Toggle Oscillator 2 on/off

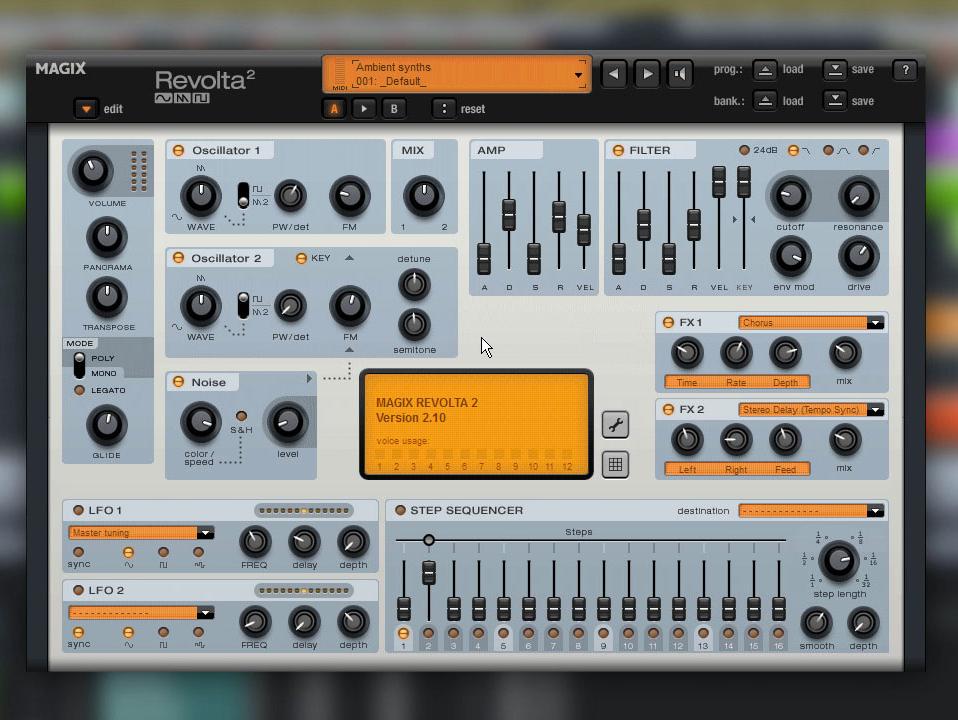pyautogui.click(x=178, y=258)
